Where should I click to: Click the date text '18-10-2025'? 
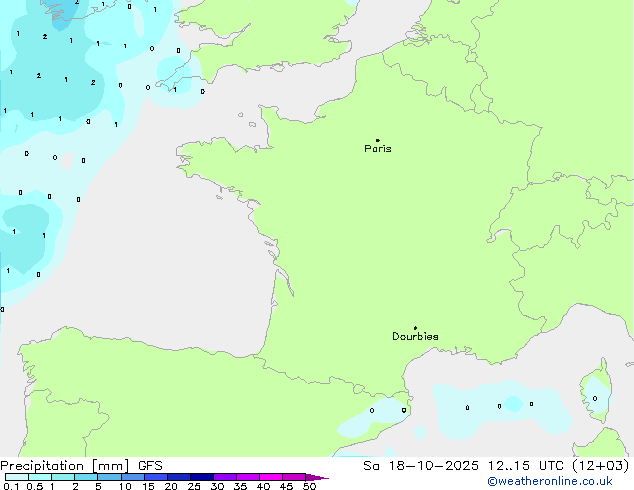[433, 466]
